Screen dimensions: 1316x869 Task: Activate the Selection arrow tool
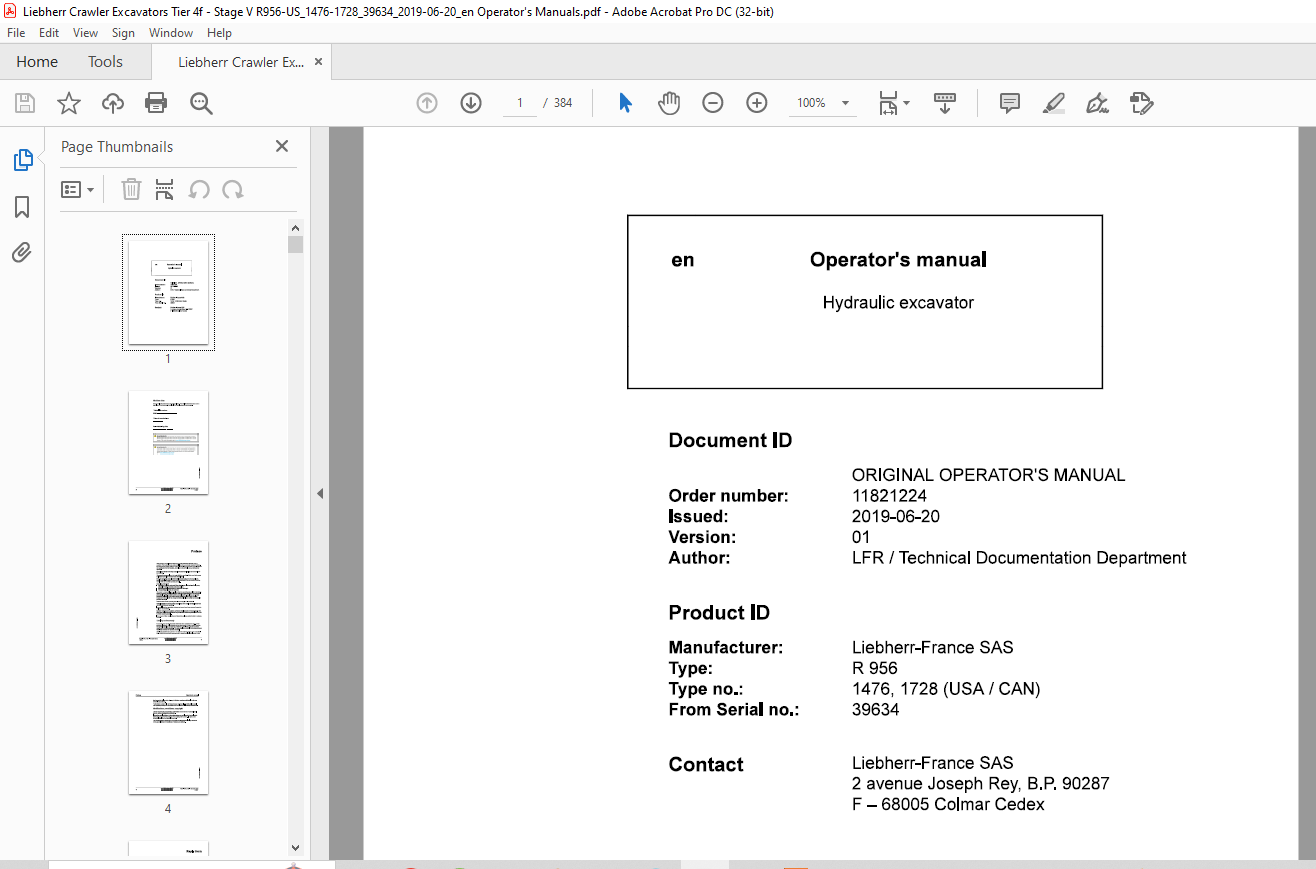625,103
